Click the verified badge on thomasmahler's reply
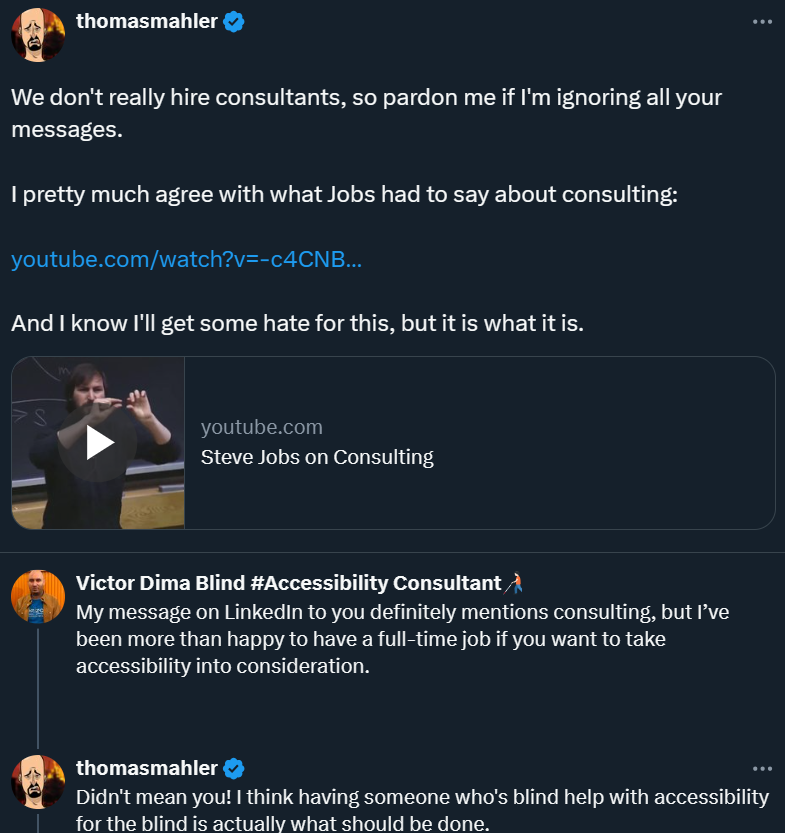The height and width of the screenshot is (833, 785). click(x=234, y=768)
